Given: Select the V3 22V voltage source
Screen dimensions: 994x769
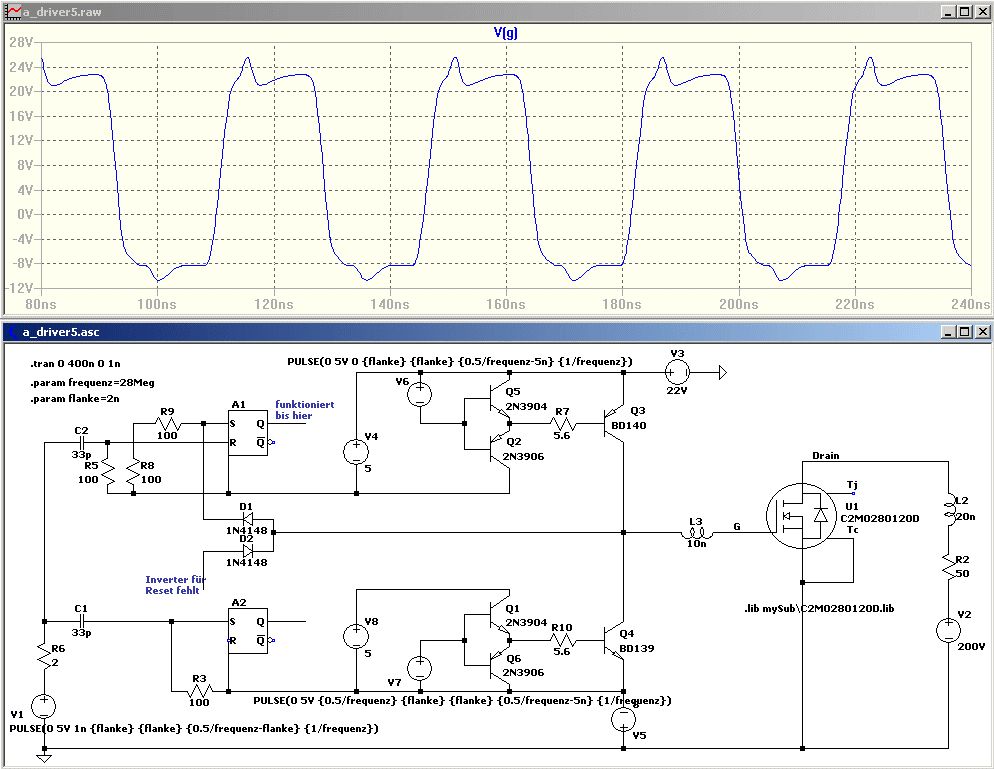Looking at the screenshot, I should tap(677, 373).
